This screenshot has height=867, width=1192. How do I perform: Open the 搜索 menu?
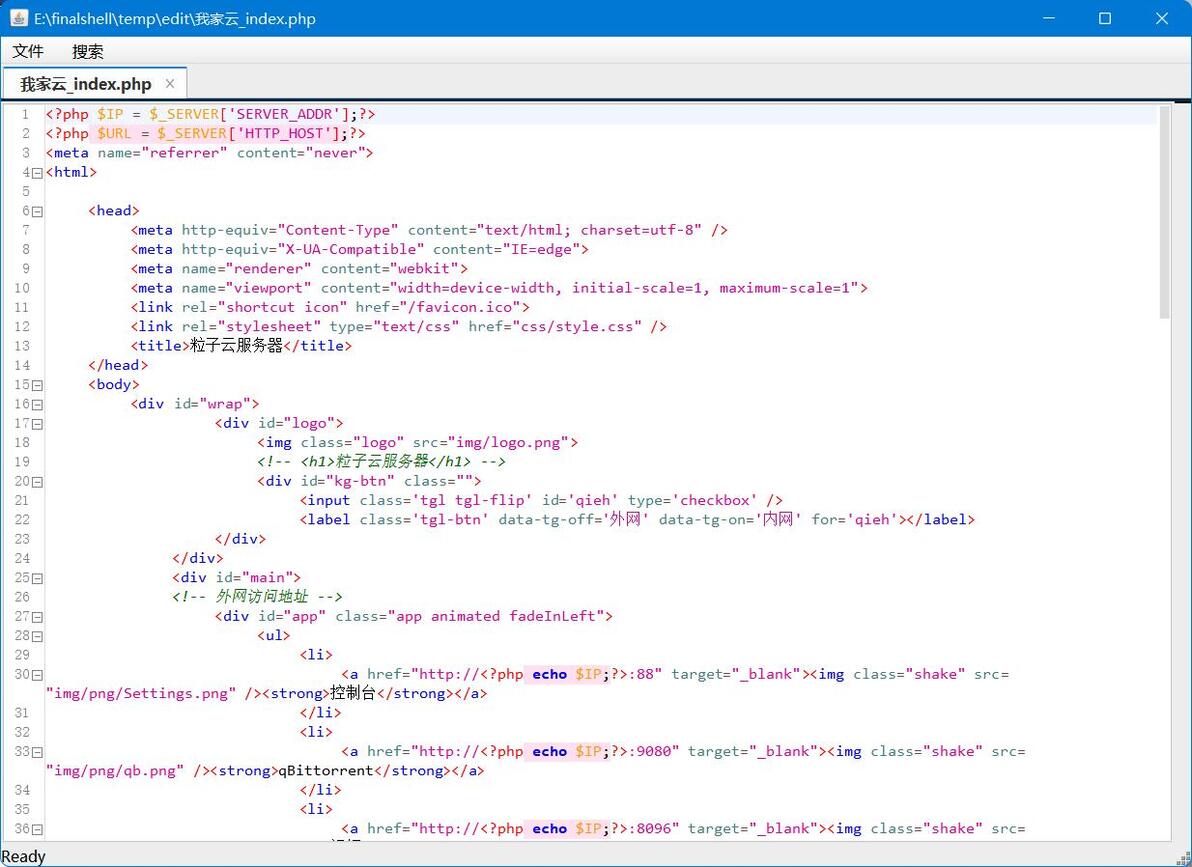coord(87,51)
